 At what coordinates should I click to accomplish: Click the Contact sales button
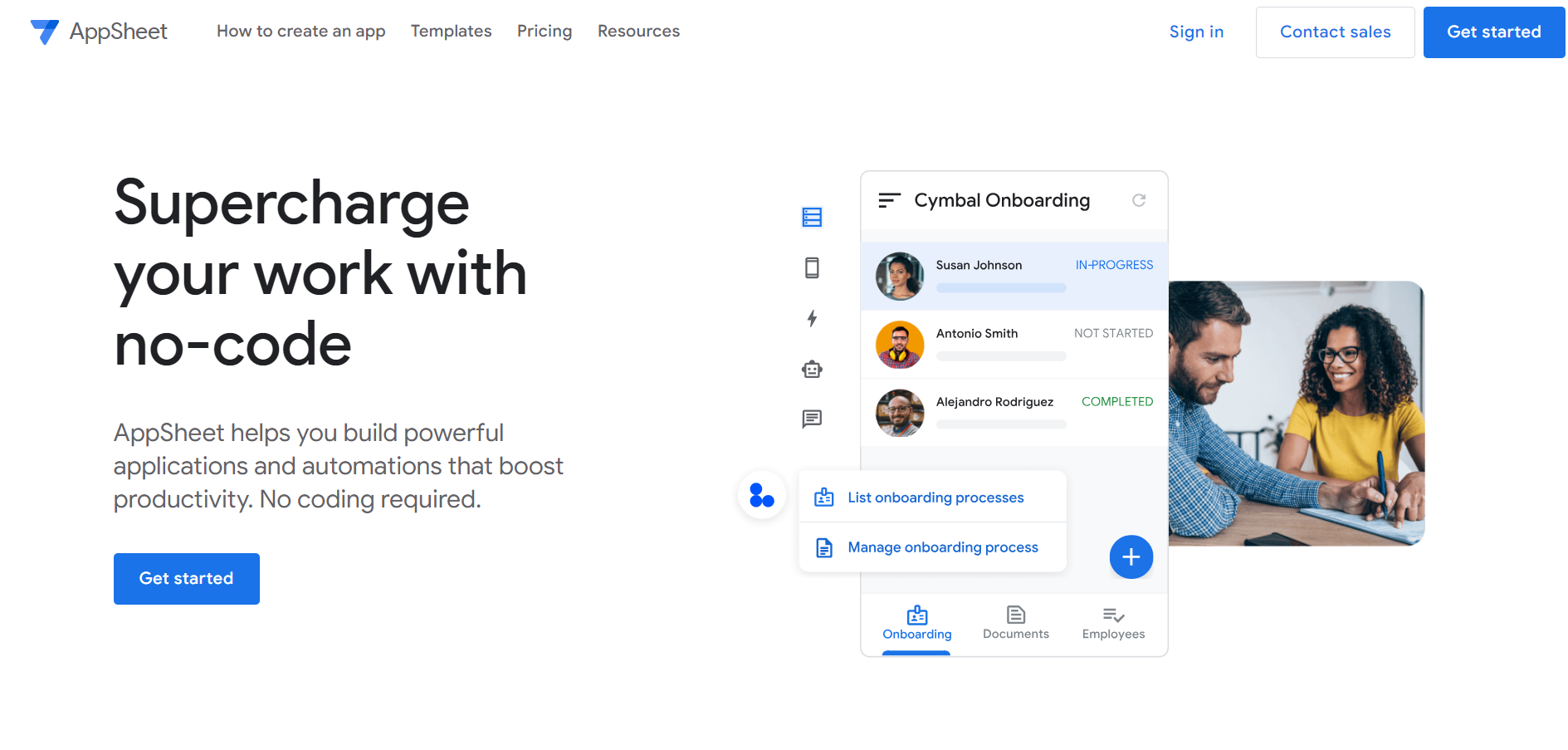tap(1335, 32)
